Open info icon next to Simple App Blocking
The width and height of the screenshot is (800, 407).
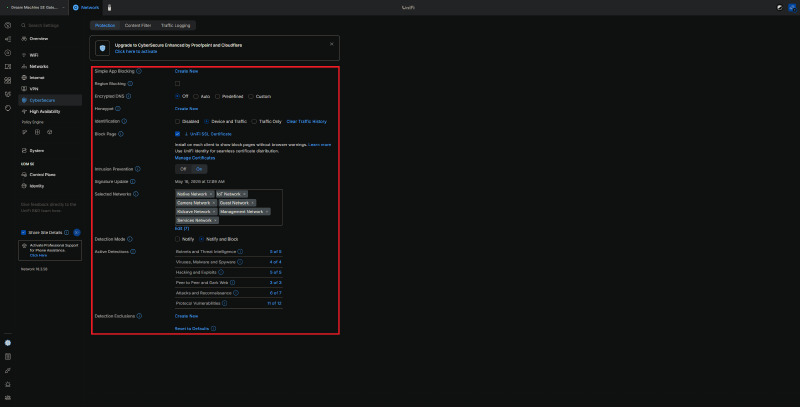pyautogui.click(x=139, y=71)
